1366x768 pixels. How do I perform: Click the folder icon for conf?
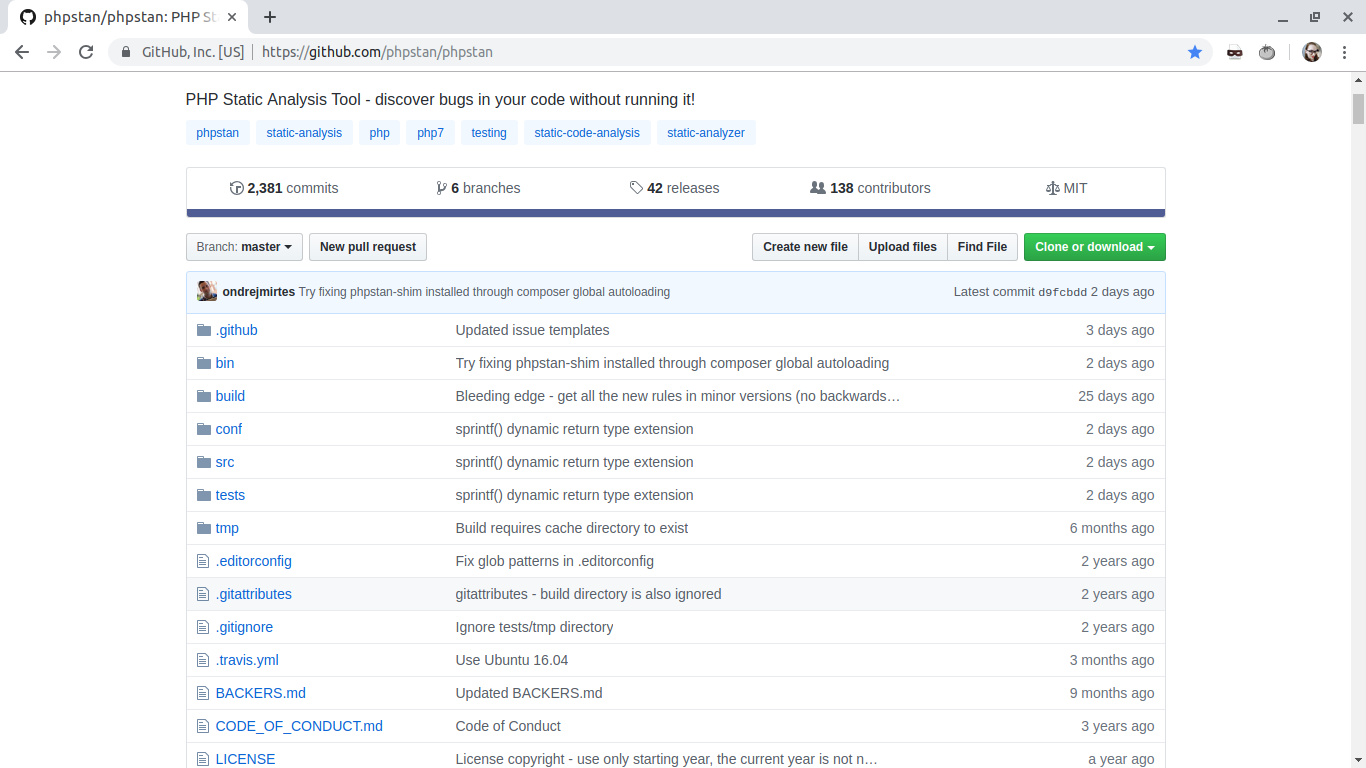click(x=204, y=429)
